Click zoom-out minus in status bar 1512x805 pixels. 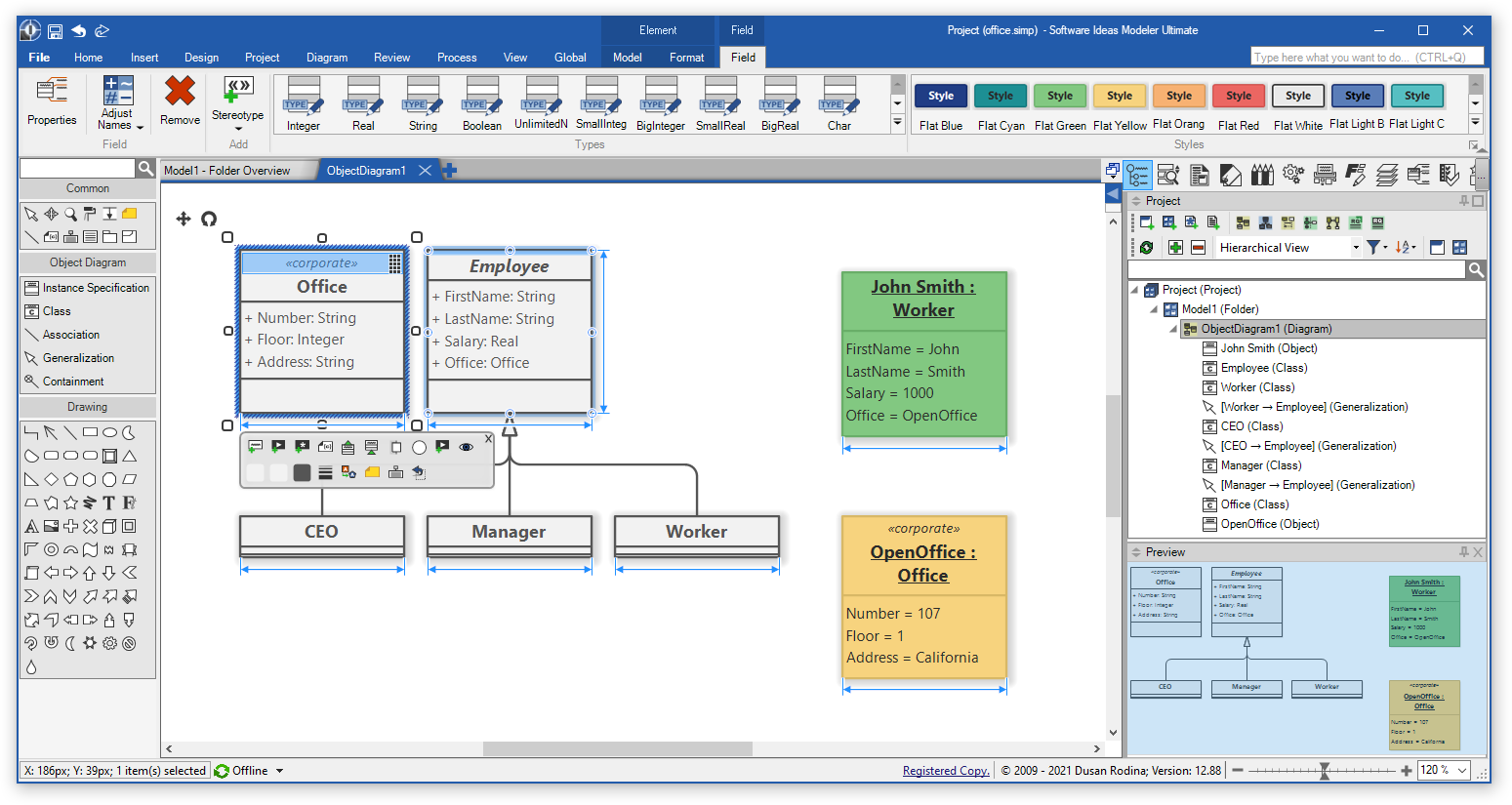(x=1238, y=771)
